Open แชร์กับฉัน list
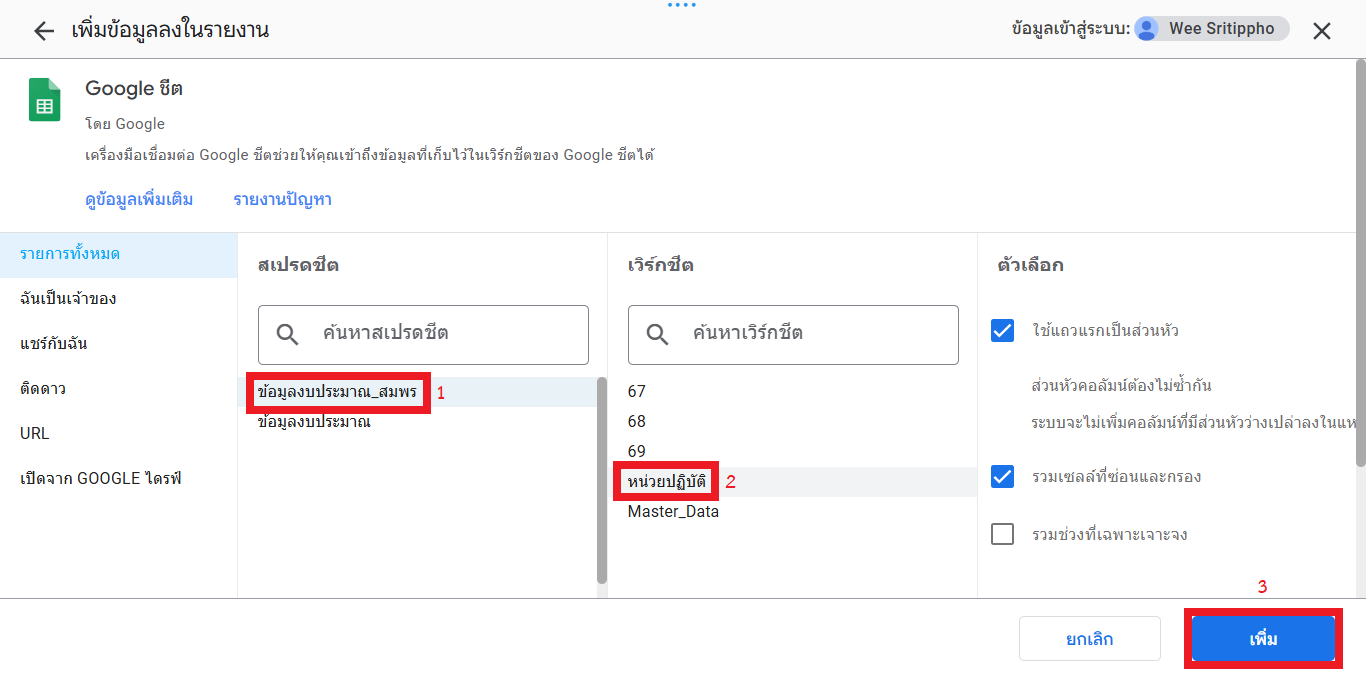This screenshot has height=686, width=1366. coord(54,344)
